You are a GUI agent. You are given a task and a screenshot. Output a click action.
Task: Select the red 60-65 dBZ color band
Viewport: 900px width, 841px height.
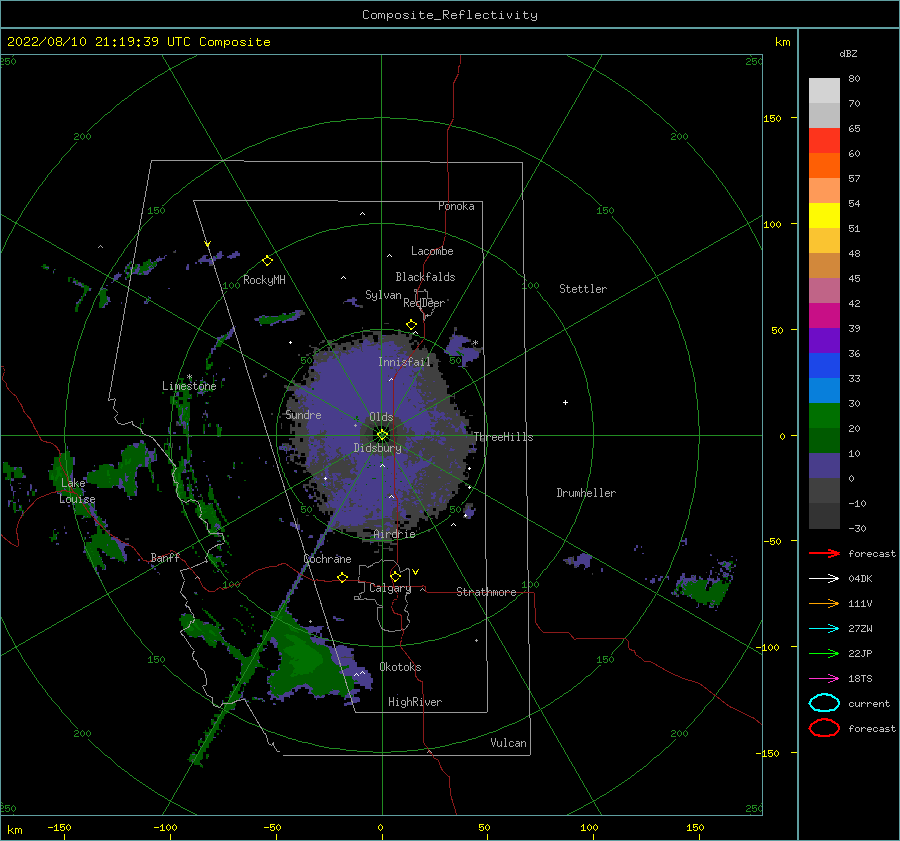(824, 140)
